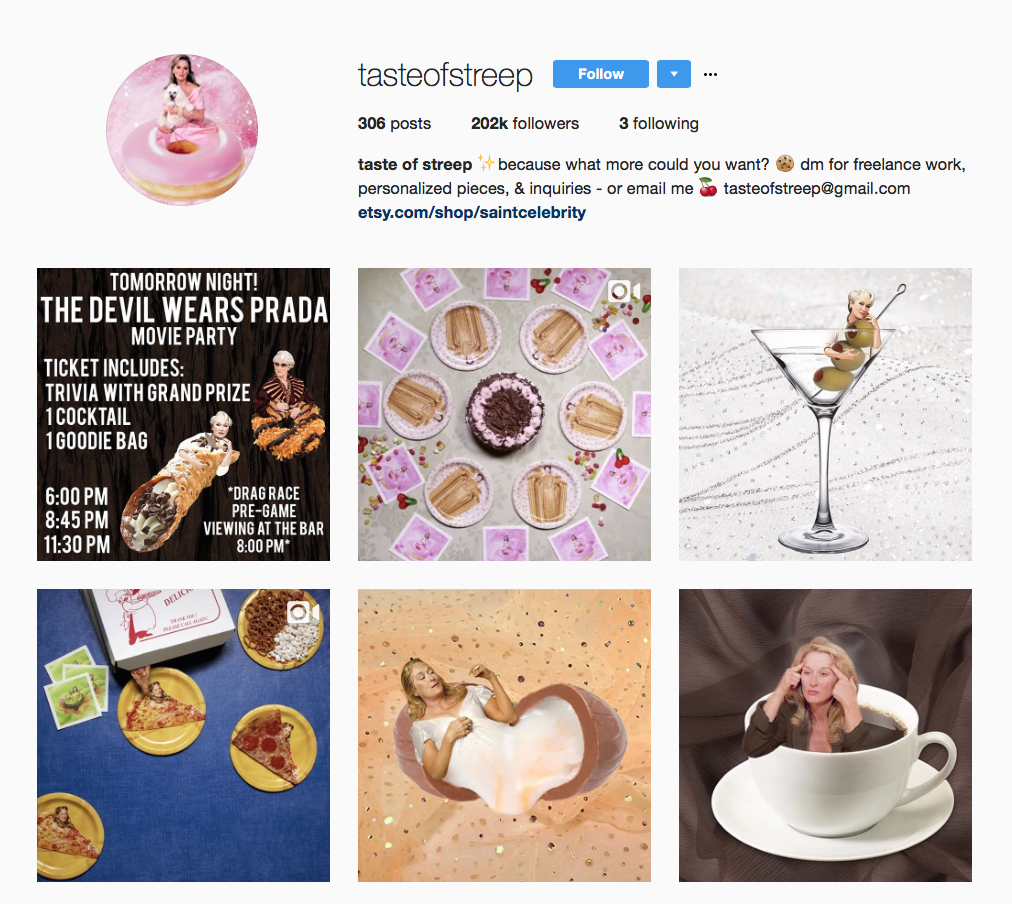The width and height of the screenshot is (1012, 904).
Task: Open the chocolate cake plates video post
Action: point(504,414)
